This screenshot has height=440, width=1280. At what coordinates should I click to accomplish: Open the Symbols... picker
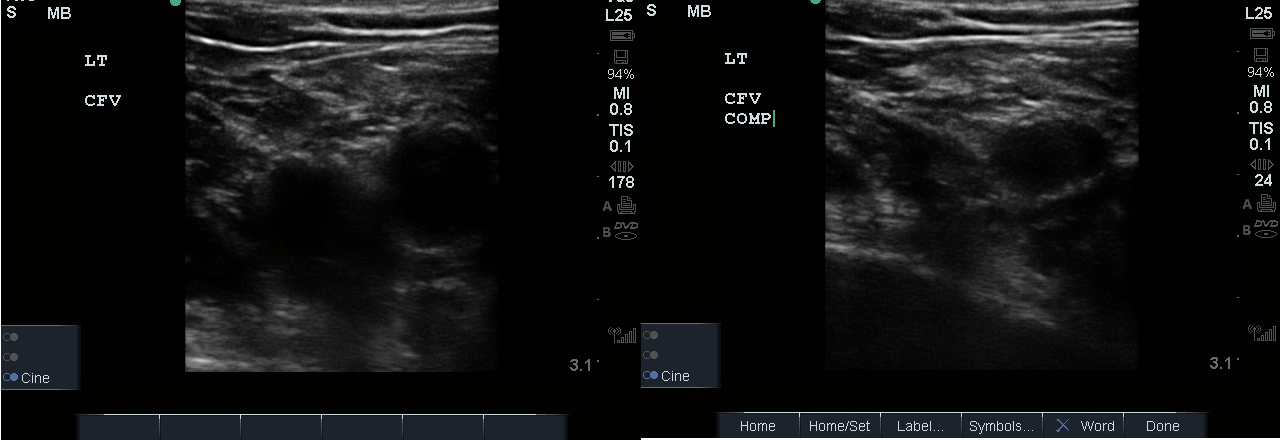(x=1001, y=426)
